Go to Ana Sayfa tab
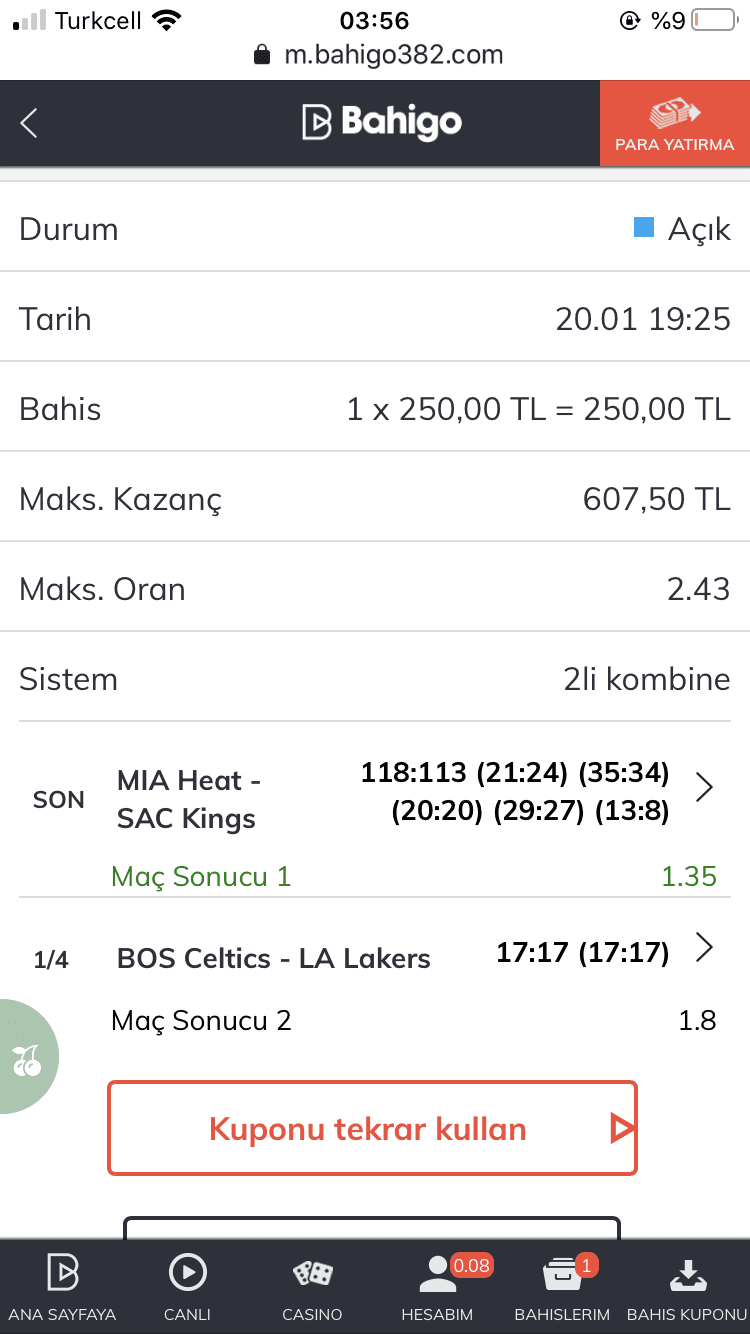Image resolution: width=750 pixels, height=1334 pixels. [62, 1288]
